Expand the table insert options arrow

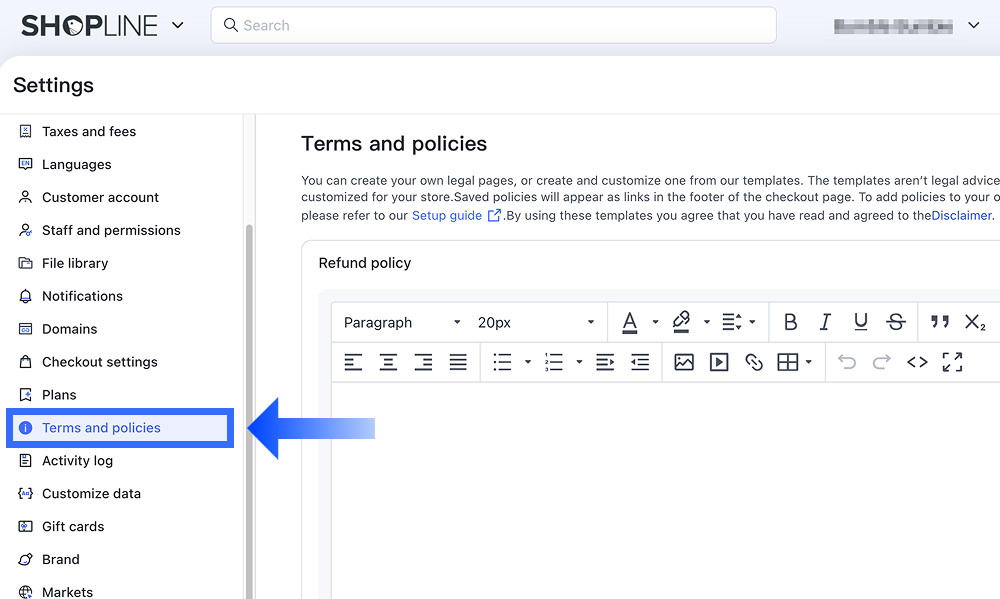pyautogui.click(x=809, y=362)
